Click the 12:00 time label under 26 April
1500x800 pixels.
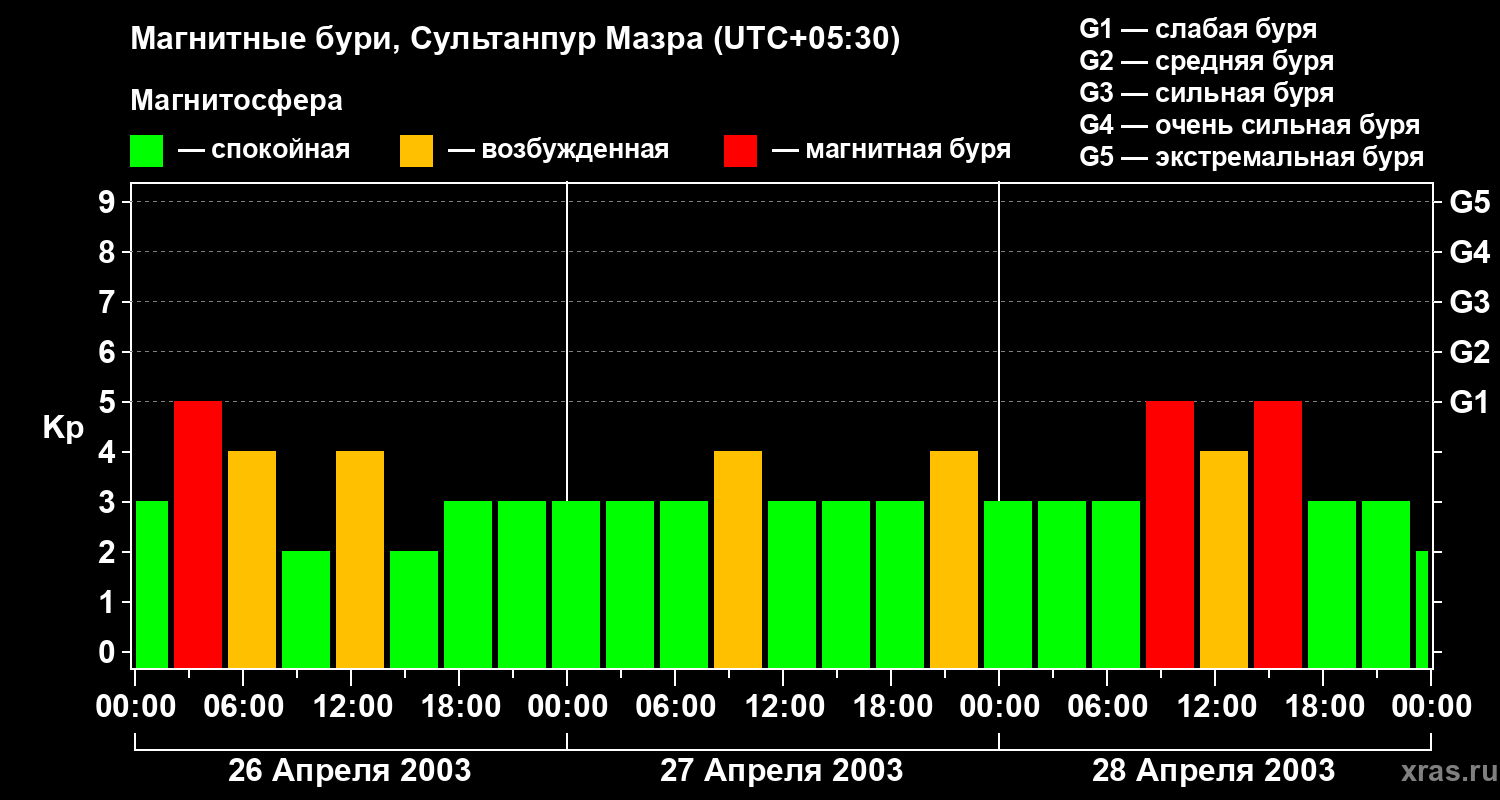coord(351,707)
